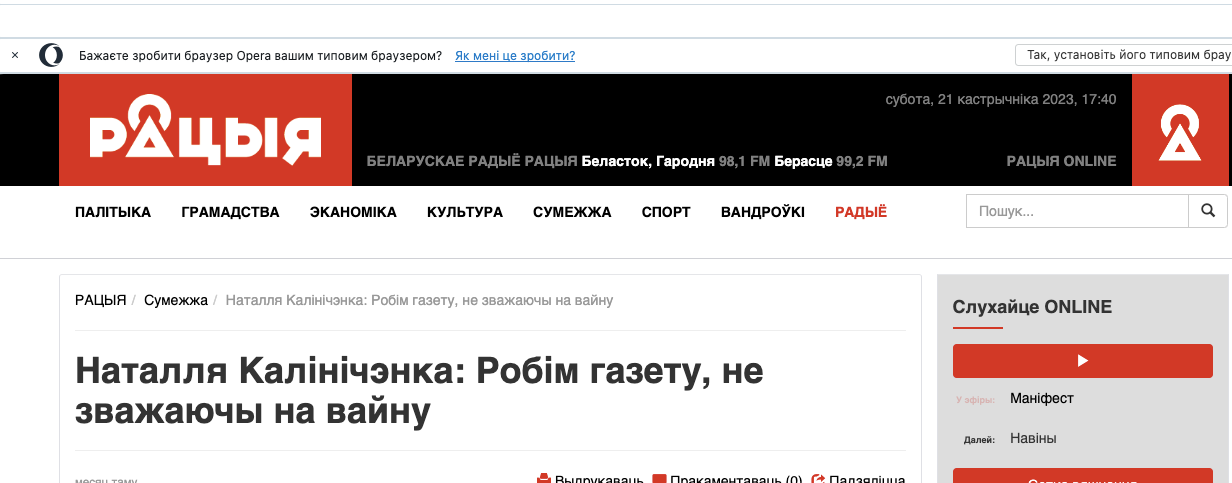Click Выдрукаваць to print the article
Viewport: 1232px width, 483px height.
pyautogui.click(x=599, y=479)
